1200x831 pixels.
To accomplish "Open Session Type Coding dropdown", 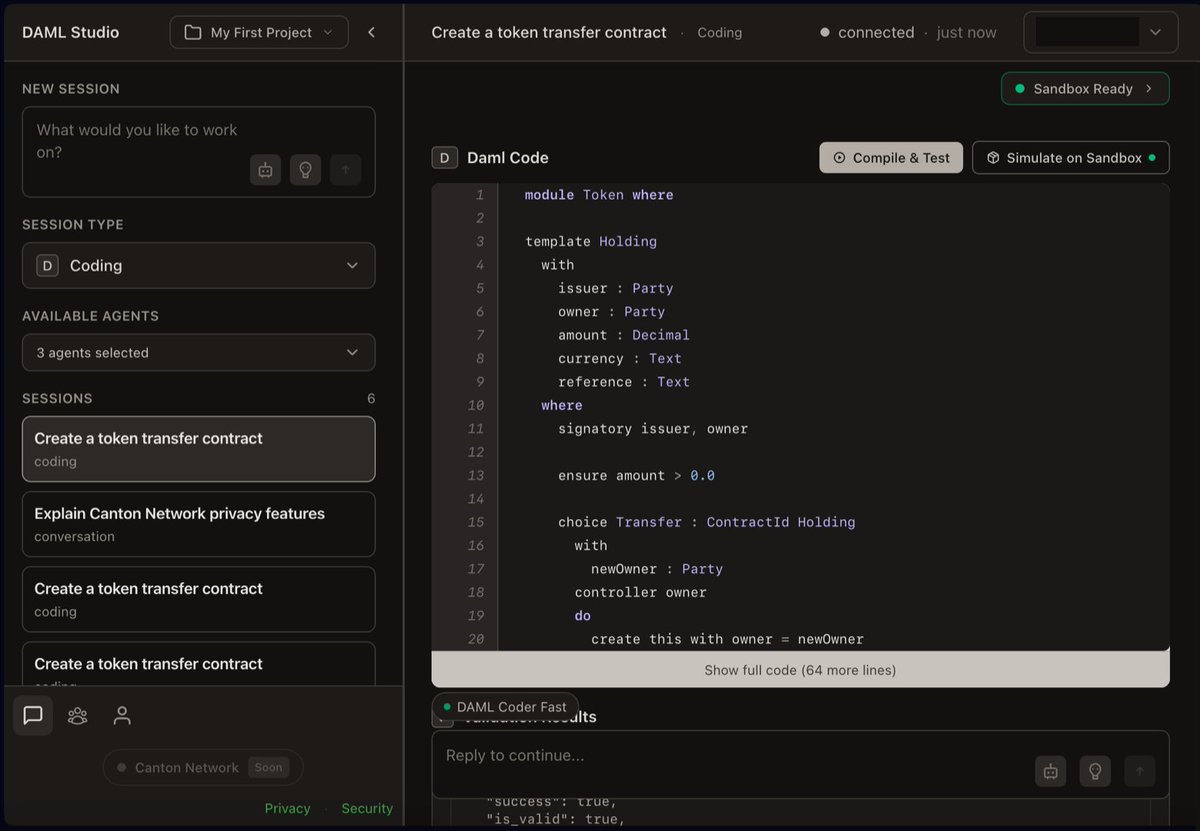I will click(x=199, y=265).
